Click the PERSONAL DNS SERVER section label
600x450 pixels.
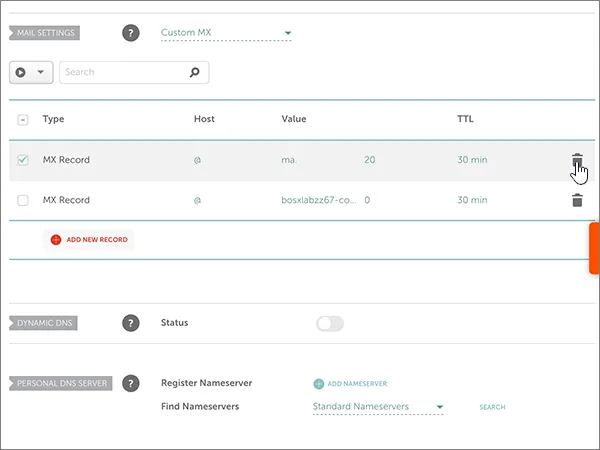tap(61, 383)
